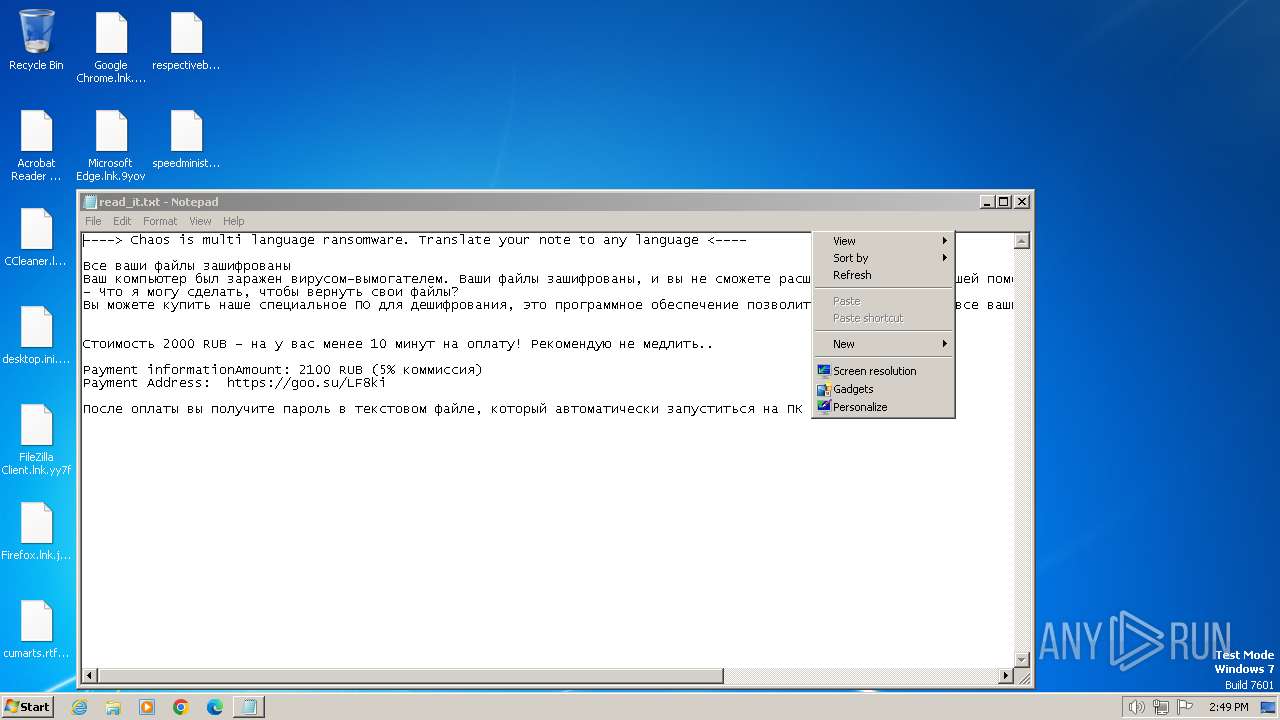1280x720 pixels.
Task: Open the View menu in Notepad
Action: tap(200, 221)
